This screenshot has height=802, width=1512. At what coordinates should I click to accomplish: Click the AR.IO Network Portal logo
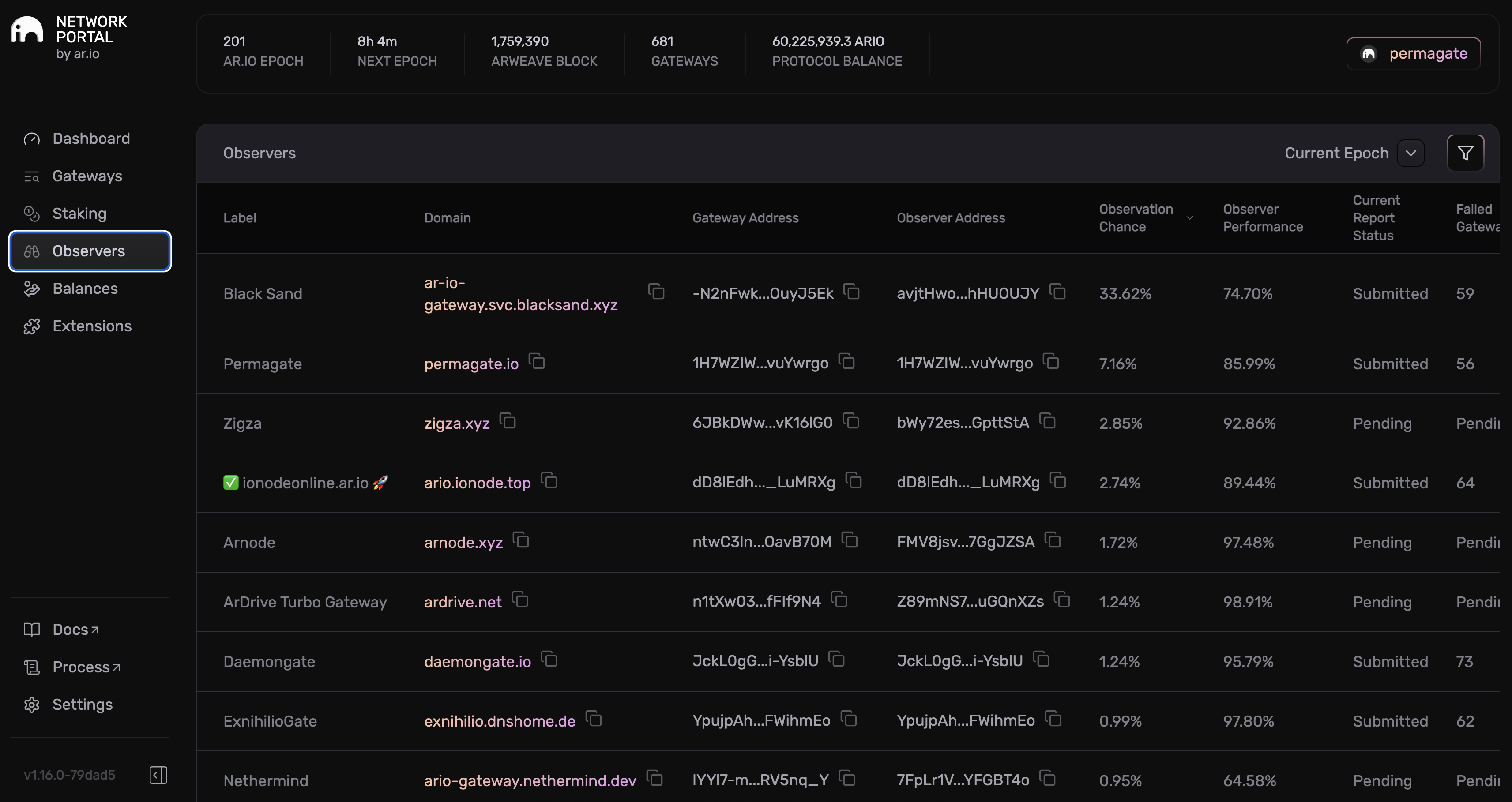click(x=27, y=29)
